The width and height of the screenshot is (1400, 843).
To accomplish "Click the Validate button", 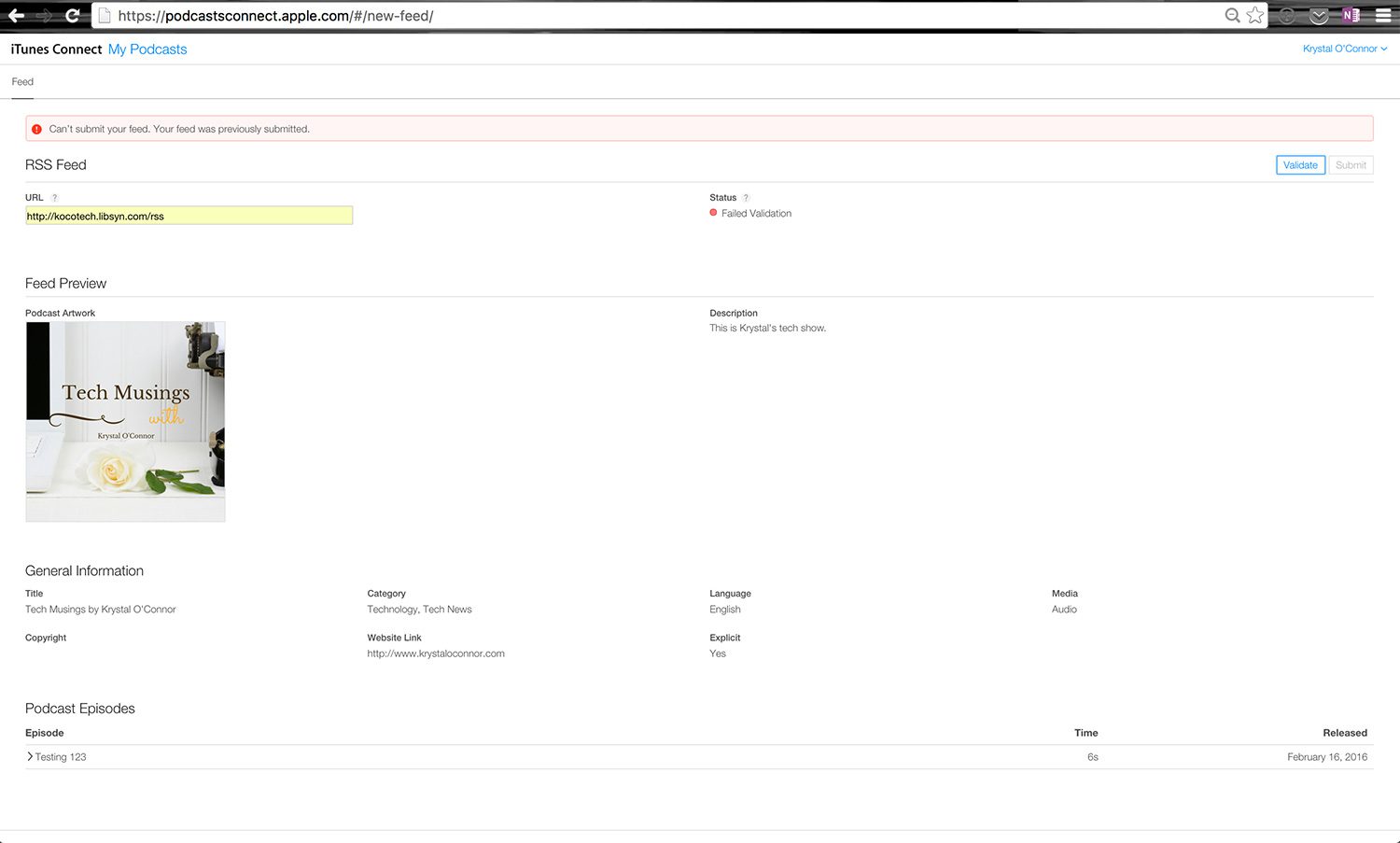I will click(x=1300, y=165).
